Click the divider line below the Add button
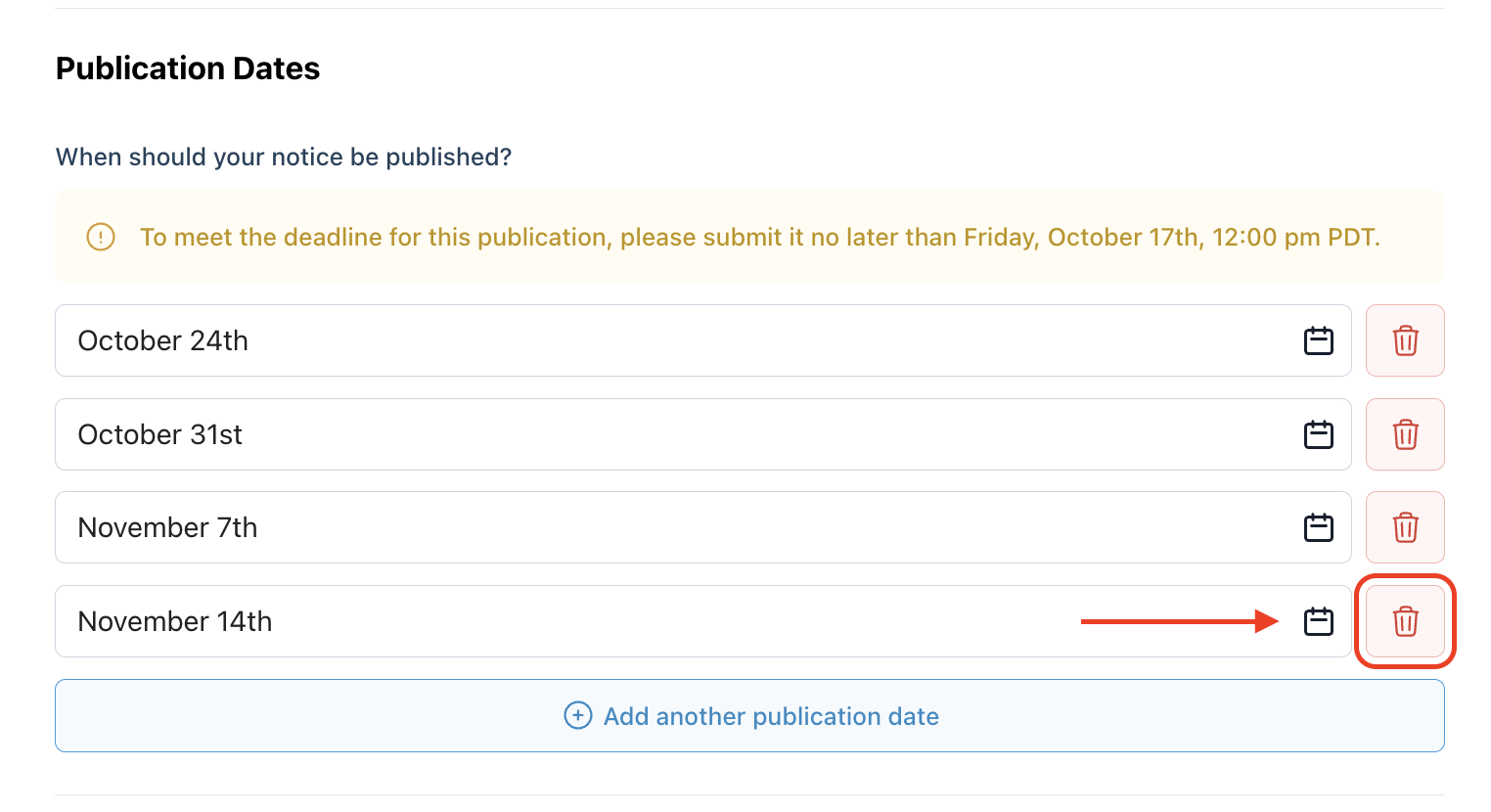1491x812 pixels. pos(749,794)
